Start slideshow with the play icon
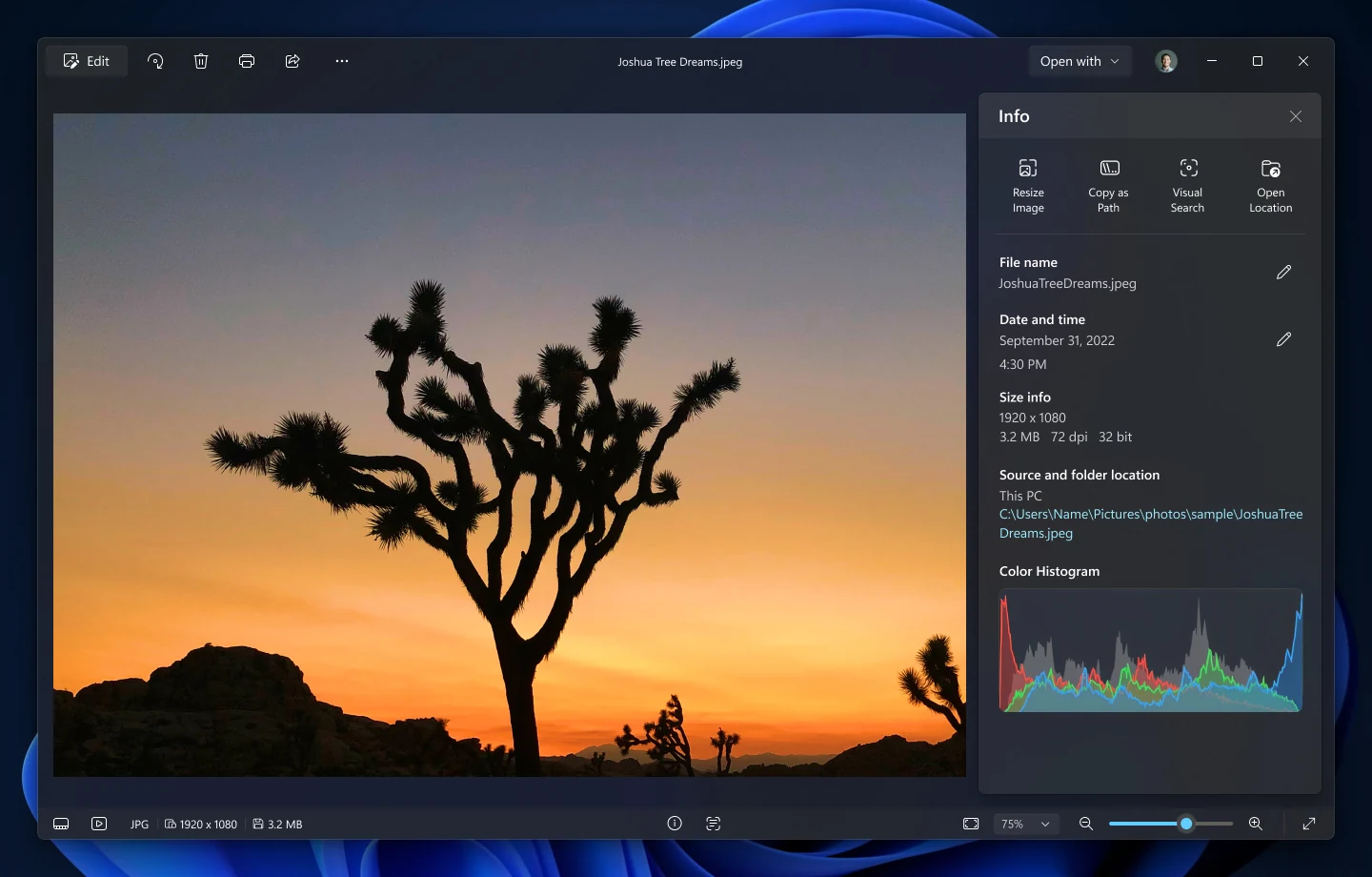The width and height of the screenshot is (1372, 877). coord(99,824)
